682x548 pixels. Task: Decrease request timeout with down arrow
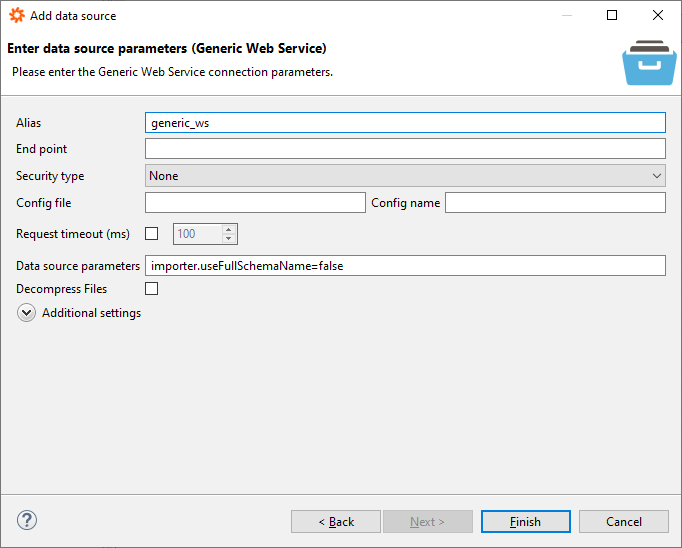pyautogui.click(x=229, y=239)
